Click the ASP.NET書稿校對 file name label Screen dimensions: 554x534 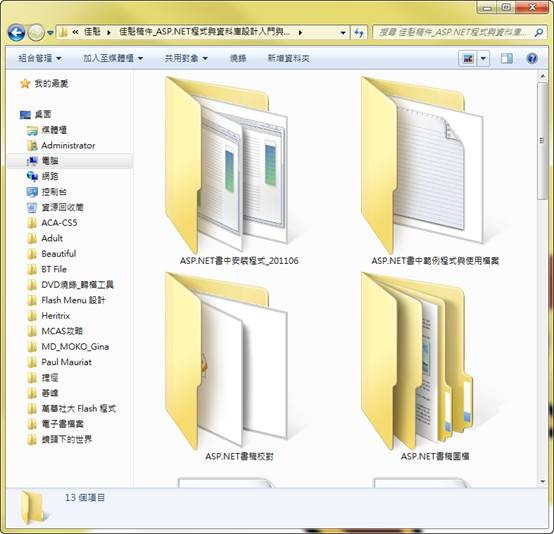pos(239,457)
